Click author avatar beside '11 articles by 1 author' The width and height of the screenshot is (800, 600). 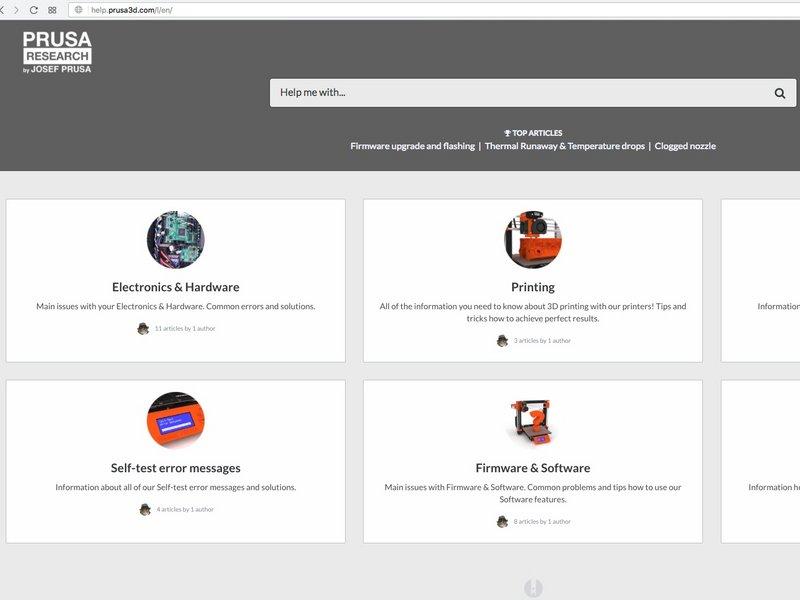click(x=143, y=329)
